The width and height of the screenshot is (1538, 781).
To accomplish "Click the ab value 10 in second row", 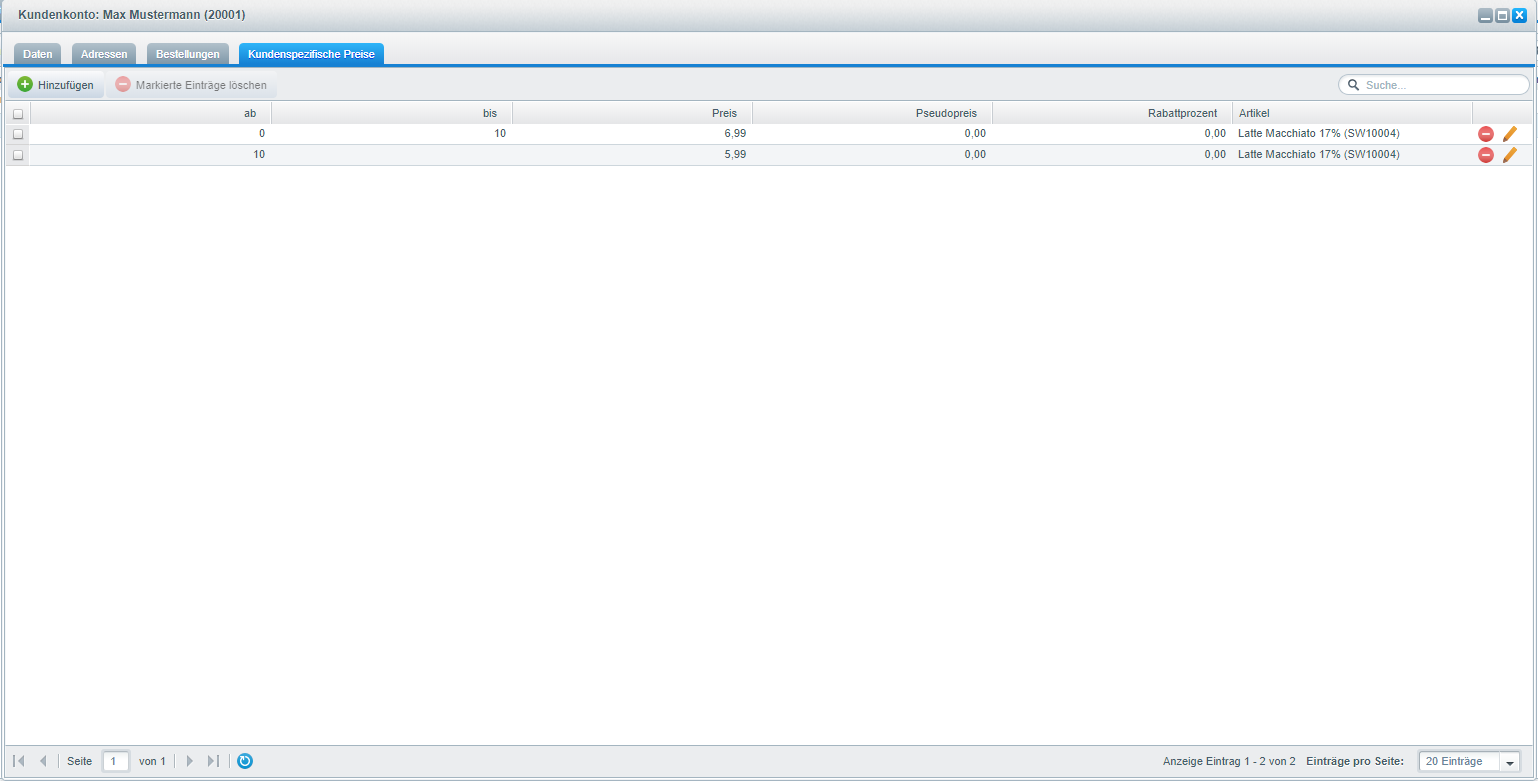I will click(259, 155).
